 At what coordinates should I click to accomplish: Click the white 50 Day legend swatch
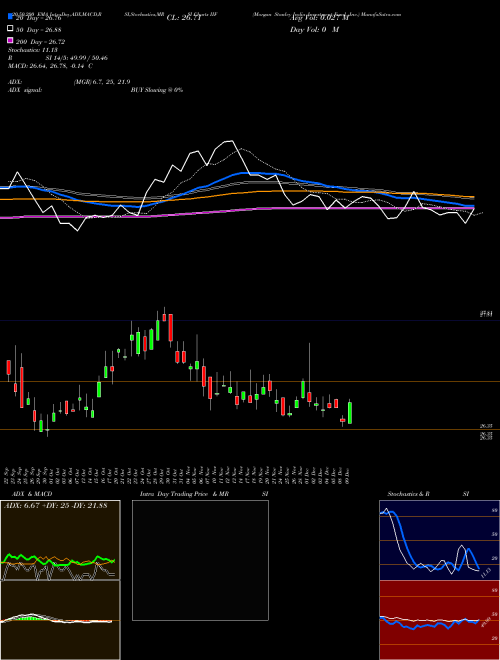tap(10, 29)
